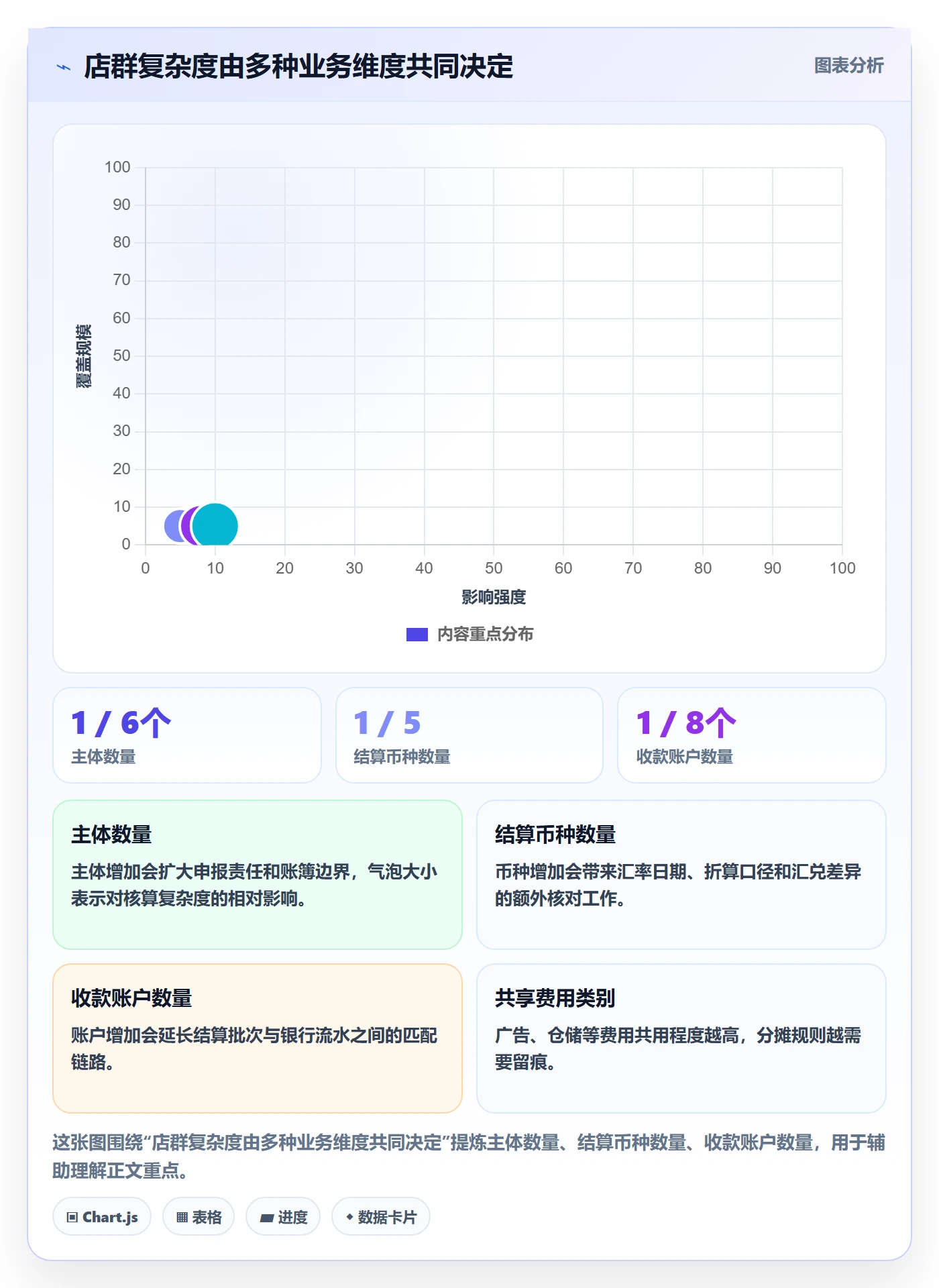This screenshot has width=939, height=1288.
Task: Select the green 主体数量 description card heading
Action: tap(111, 835)
